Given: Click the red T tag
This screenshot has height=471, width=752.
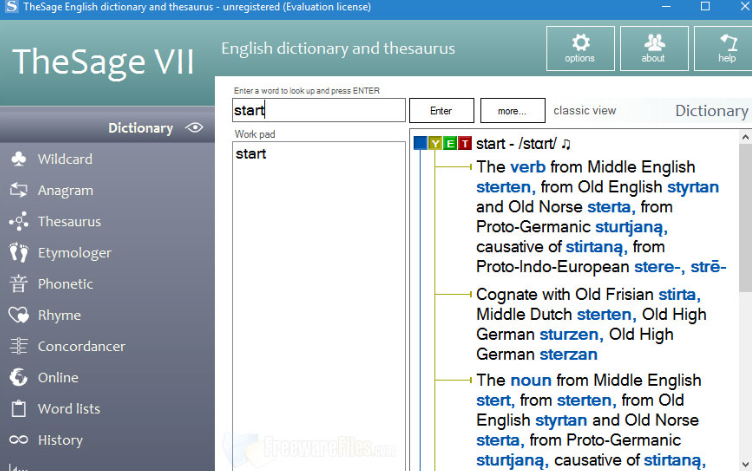Looking at the screenshot, I should [465, 143].
